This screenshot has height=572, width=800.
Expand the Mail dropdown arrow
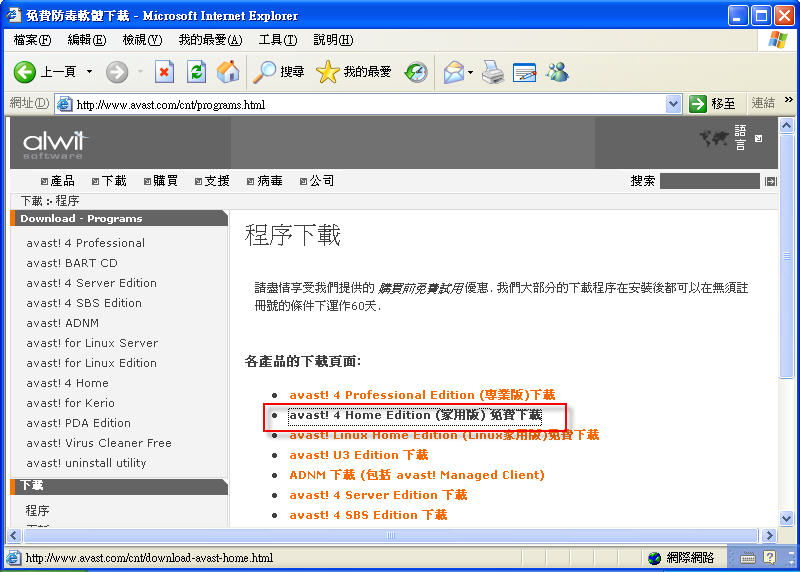tap(470, 72)
